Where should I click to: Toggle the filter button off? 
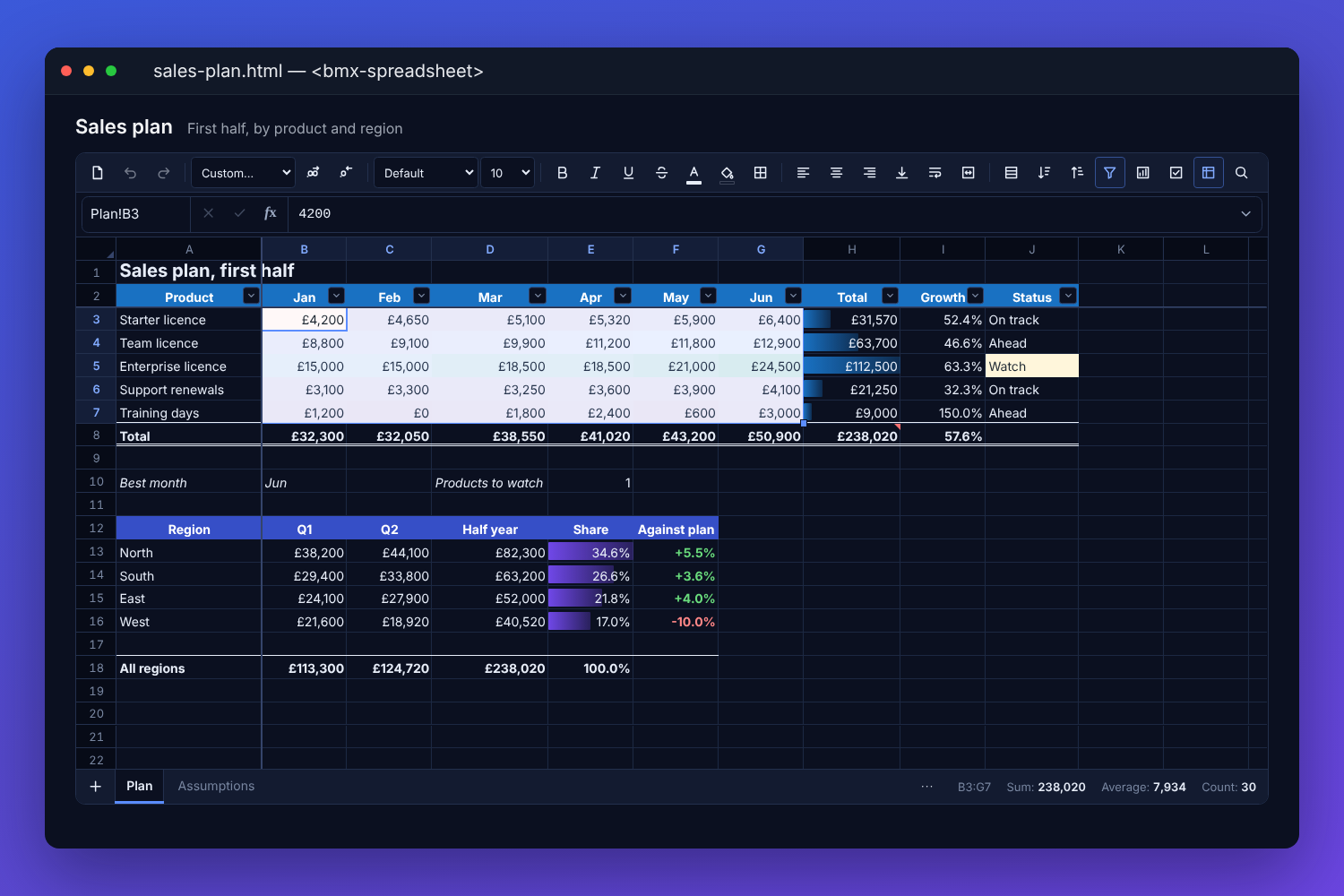tap(1110, 173)
